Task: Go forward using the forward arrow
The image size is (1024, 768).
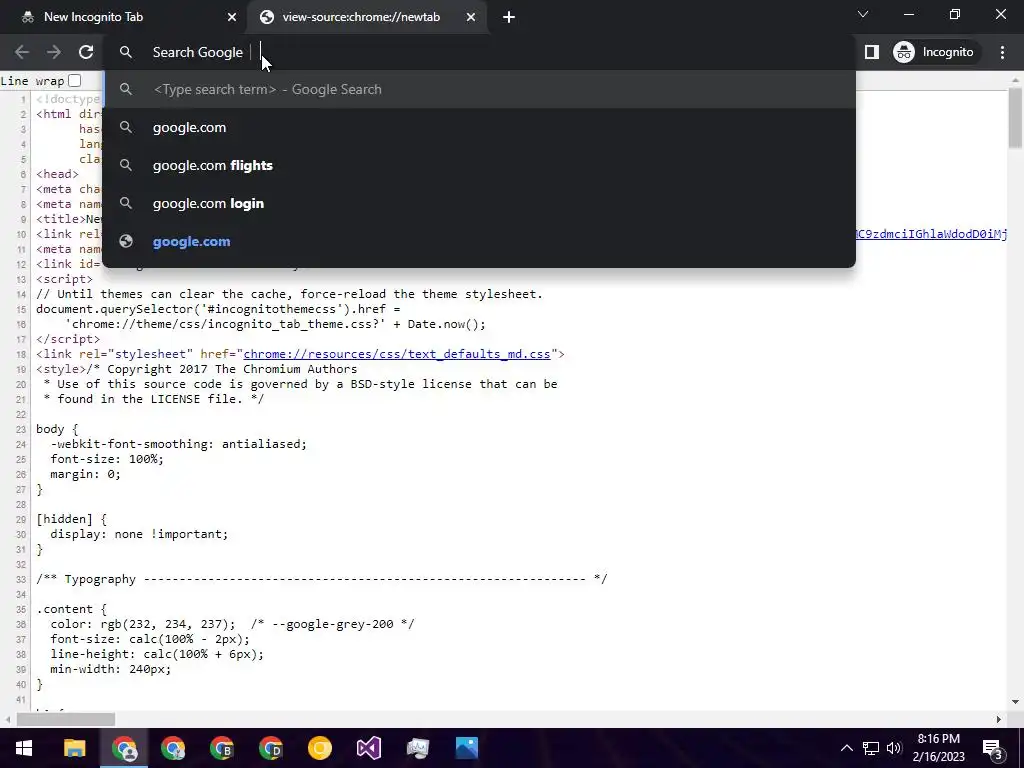Action: pyautogui.click(x=54, y=52)
